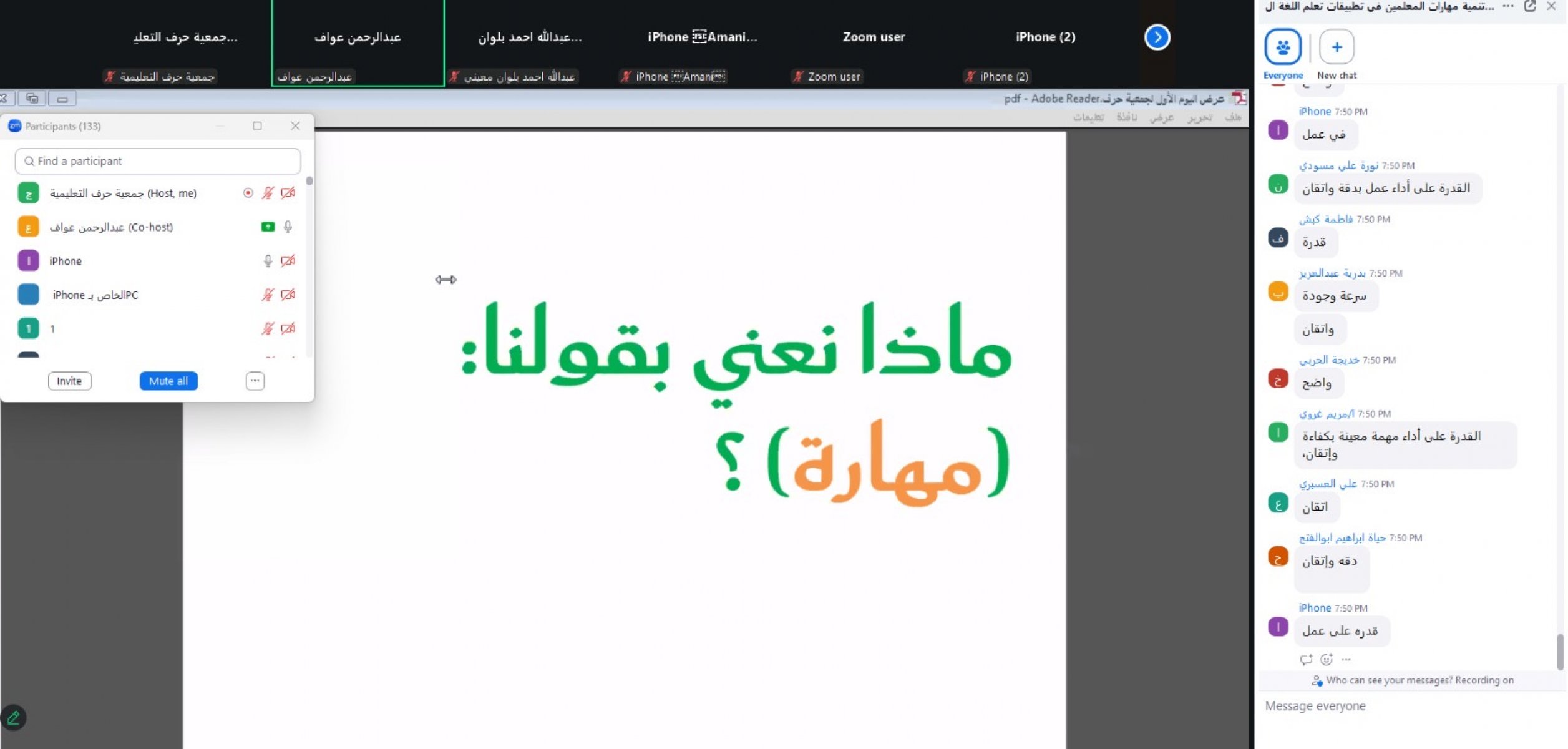Open the عرض menu in Adobe Reader

(x=1161, y=117)
